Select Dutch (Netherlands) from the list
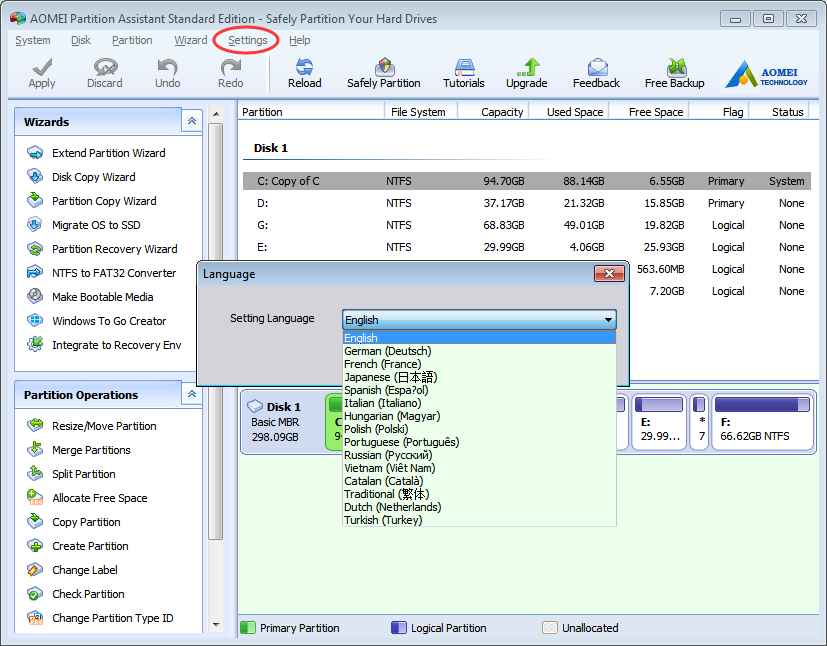The height and width of the screenshot is (646, 827). click(479, 507)
